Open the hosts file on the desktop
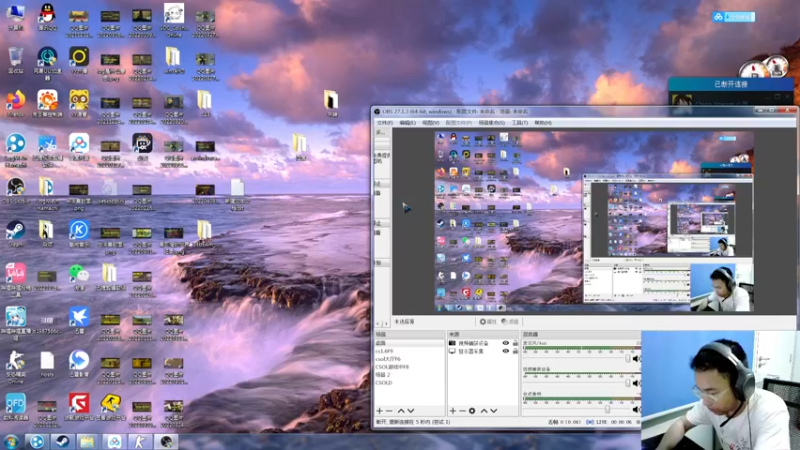 tap(47, 364)
